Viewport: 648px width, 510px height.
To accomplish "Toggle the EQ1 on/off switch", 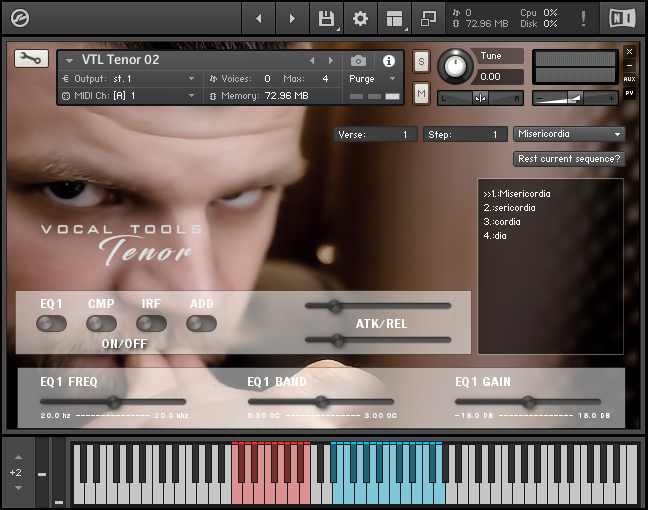I will (51, 323).
